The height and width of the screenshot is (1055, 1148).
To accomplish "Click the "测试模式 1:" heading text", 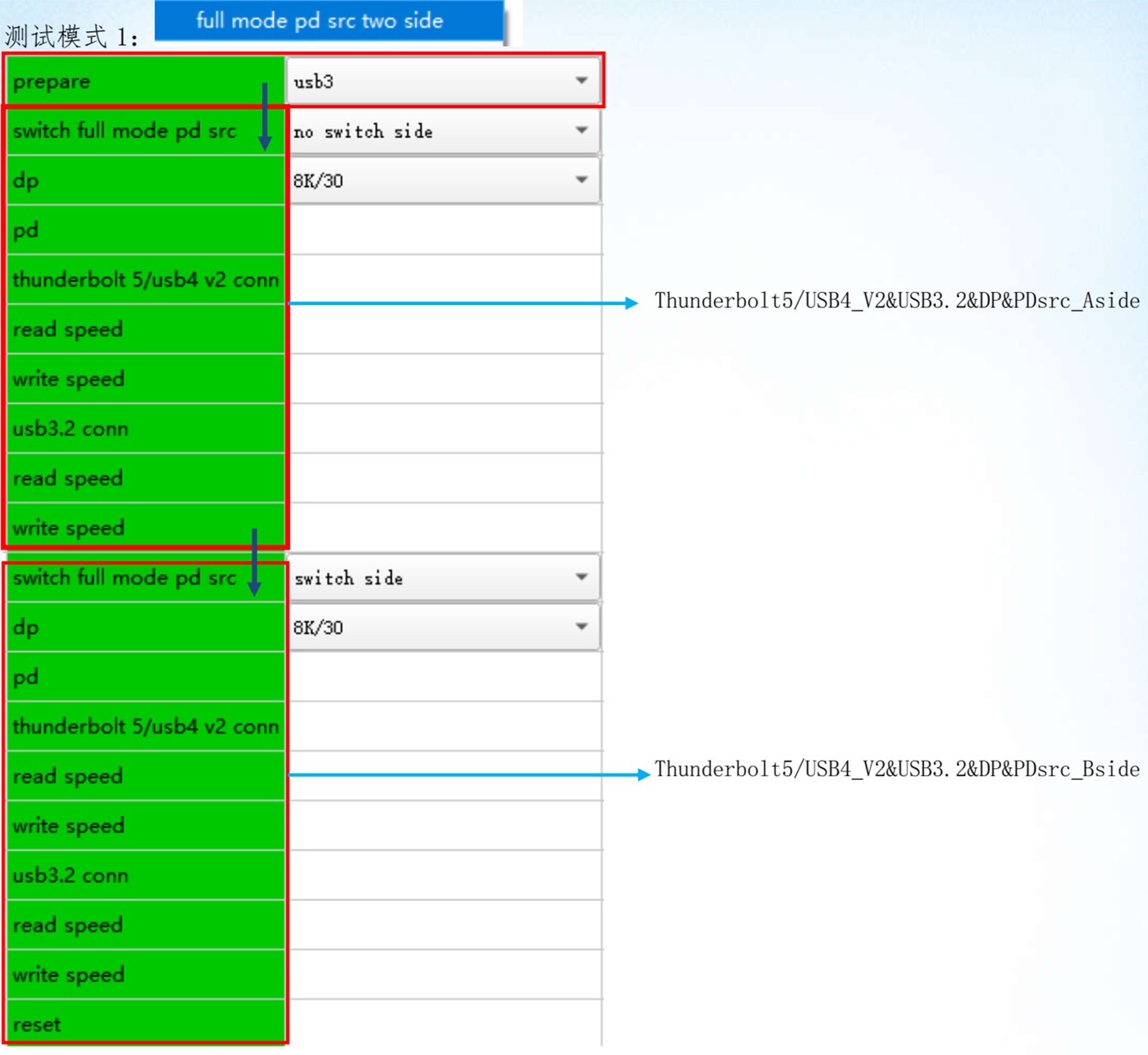I will pyautogui.click(x=72, y=37).
